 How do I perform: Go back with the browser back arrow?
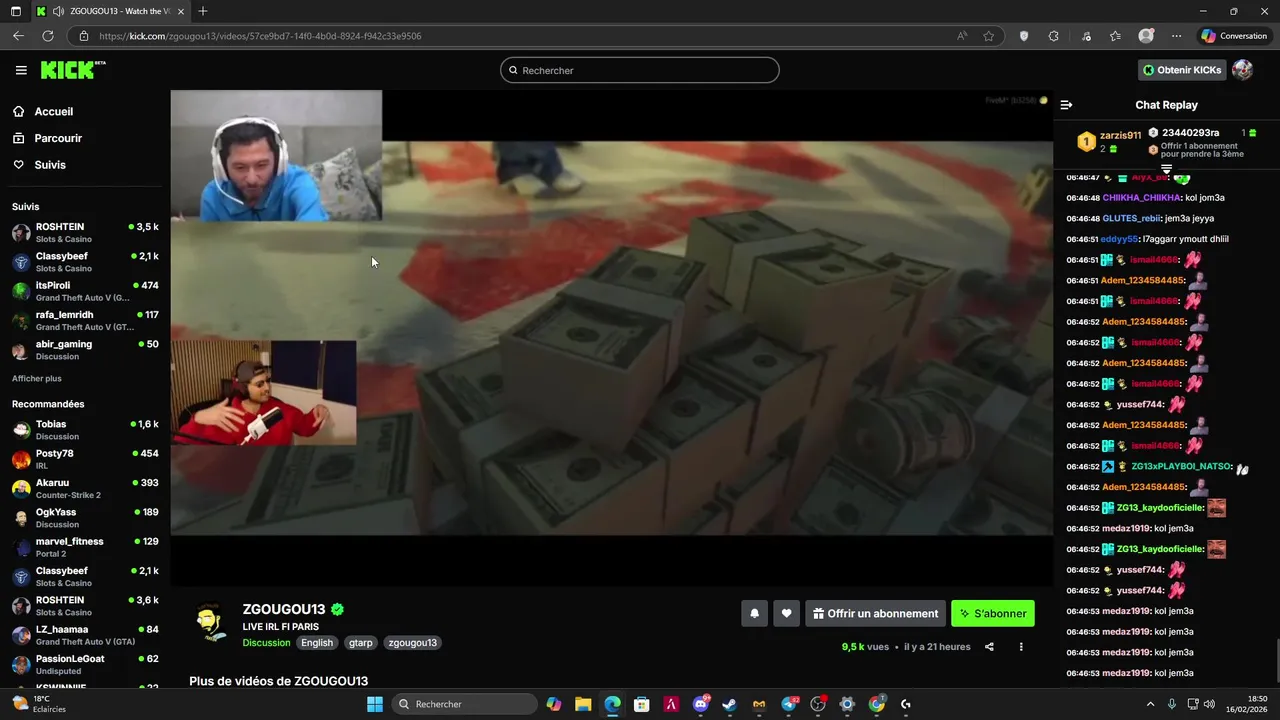coord(18,36)
